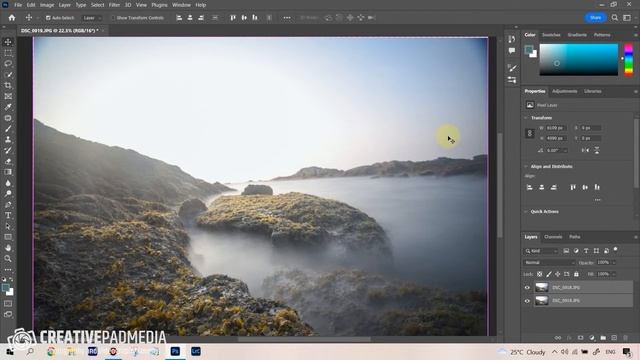Click Flip vertical icon in Transform section
The width and height of the screenshot is (640, 360).
597,150
